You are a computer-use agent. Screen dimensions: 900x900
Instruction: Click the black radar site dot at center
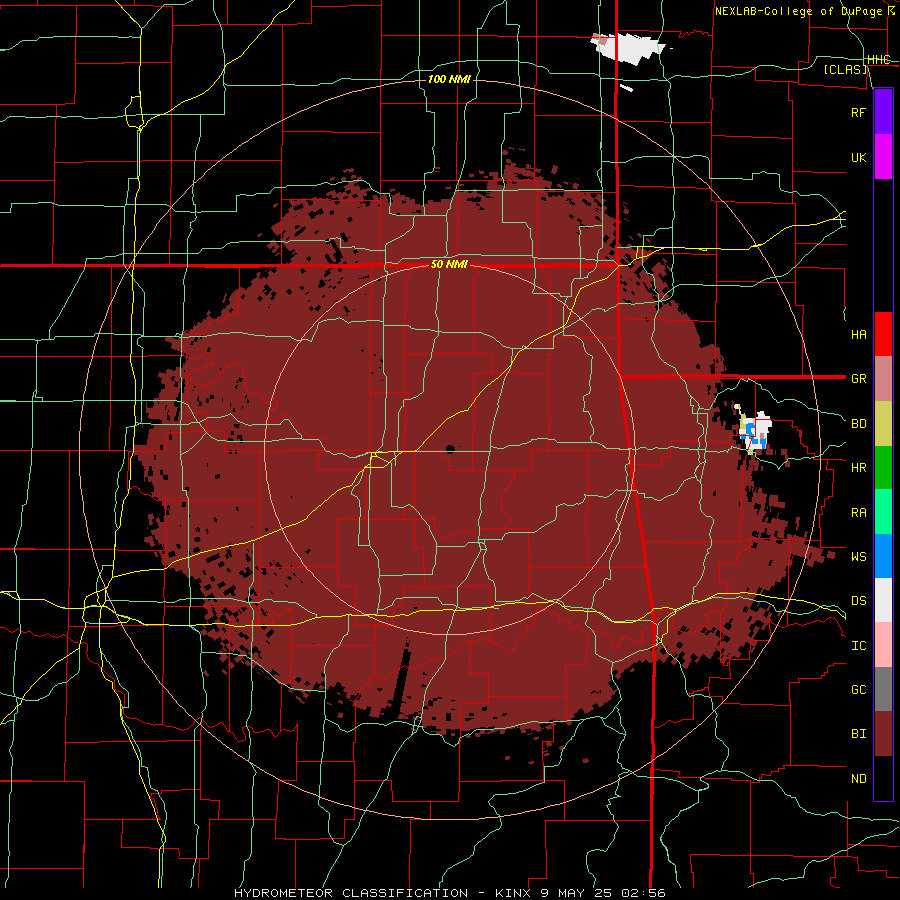click(450, 449)
